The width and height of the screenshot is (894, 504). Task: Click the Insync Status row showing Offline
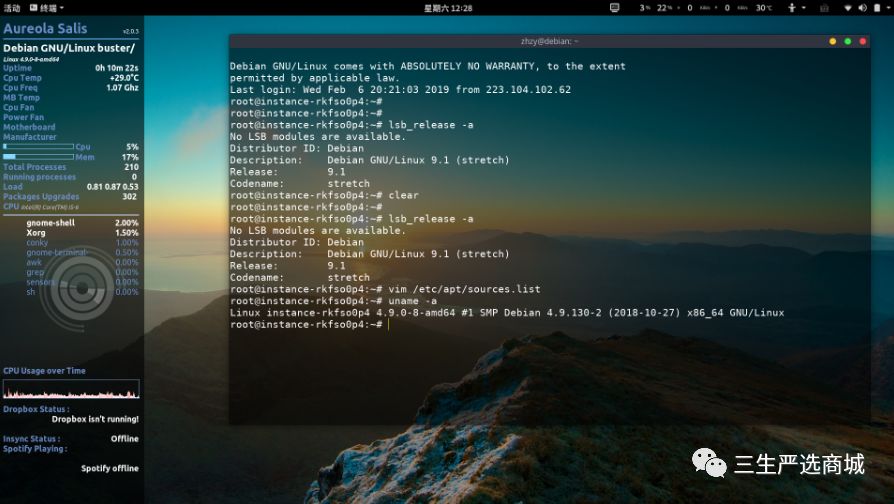[71, 439]
